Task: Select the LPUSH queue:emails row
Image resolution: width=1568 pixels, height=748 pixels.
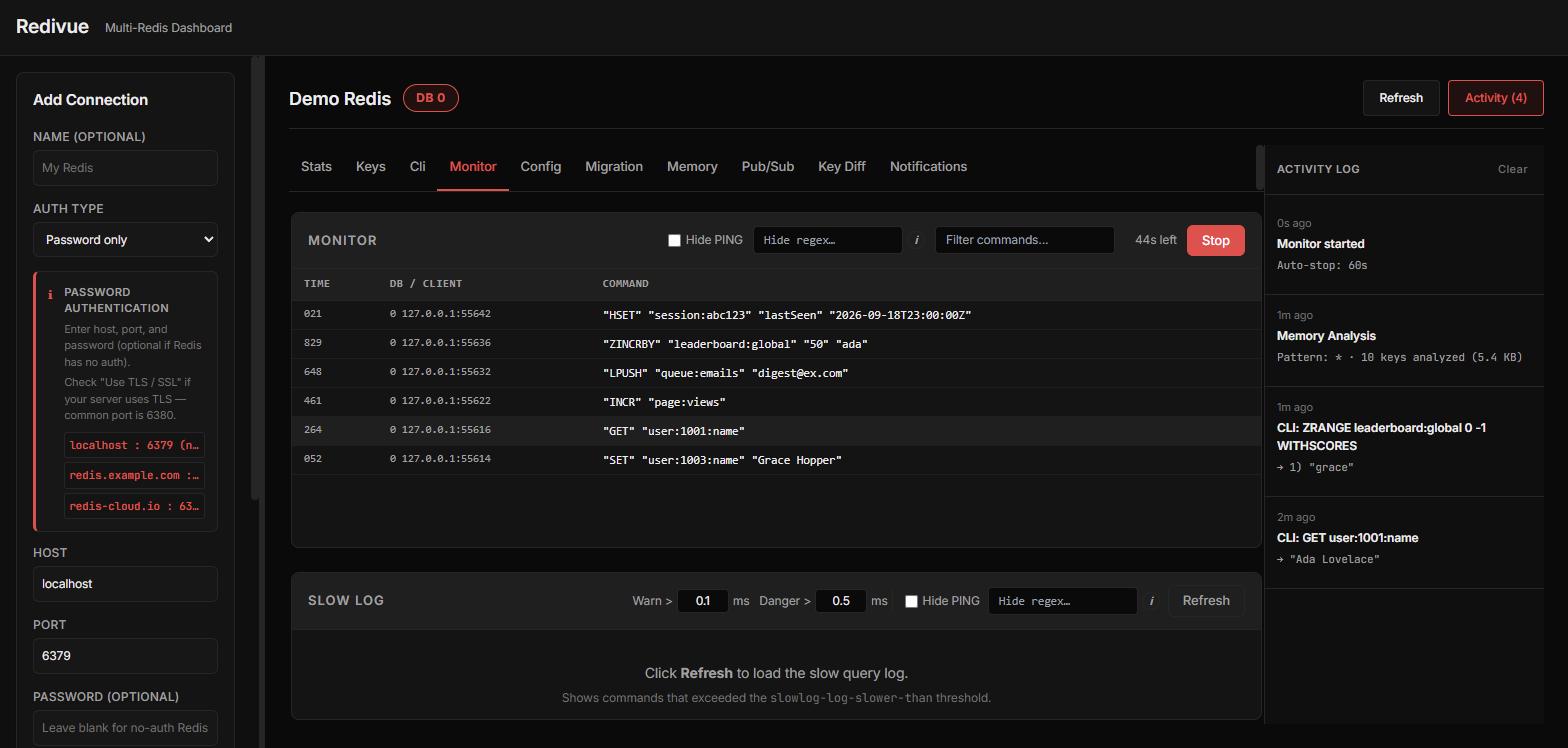Action: (776, 373)
